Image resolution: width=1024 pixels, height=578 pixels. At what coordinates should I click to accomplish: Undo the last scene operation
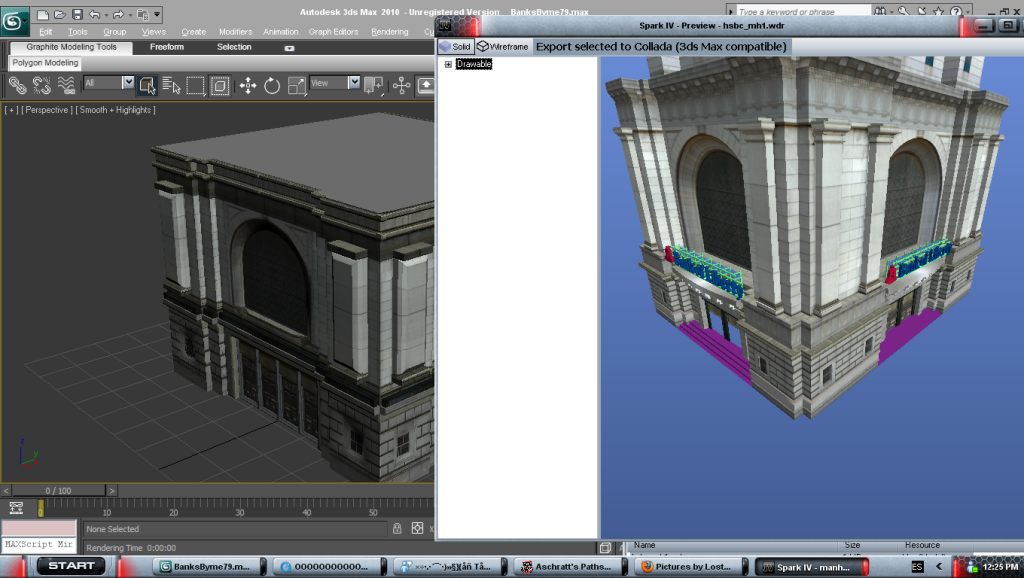click(95, 14)
